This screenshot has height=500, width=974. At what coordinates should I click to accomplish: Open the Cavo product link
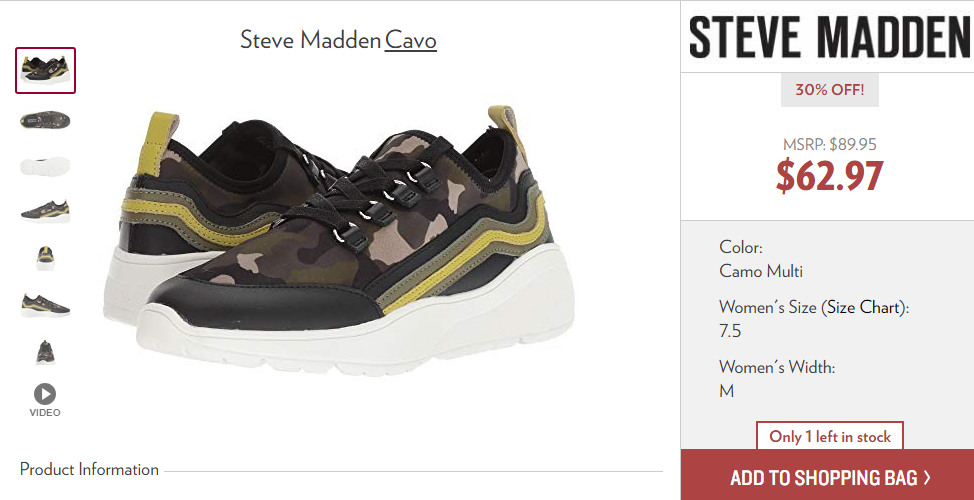point(411,40)
